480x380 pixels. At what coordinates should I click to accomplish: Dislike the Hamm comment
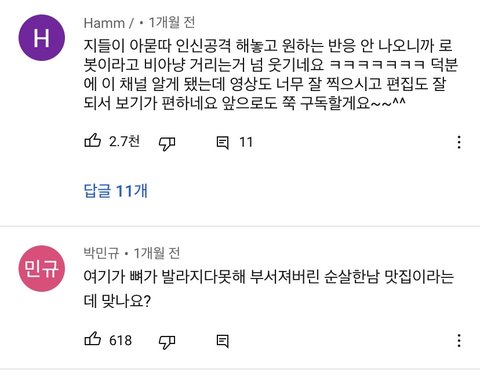(167, 143)
